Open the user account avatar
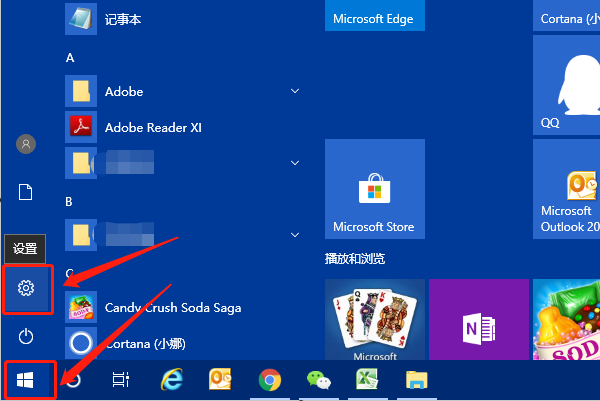600x401 pixels. click(x=26, y=144)
